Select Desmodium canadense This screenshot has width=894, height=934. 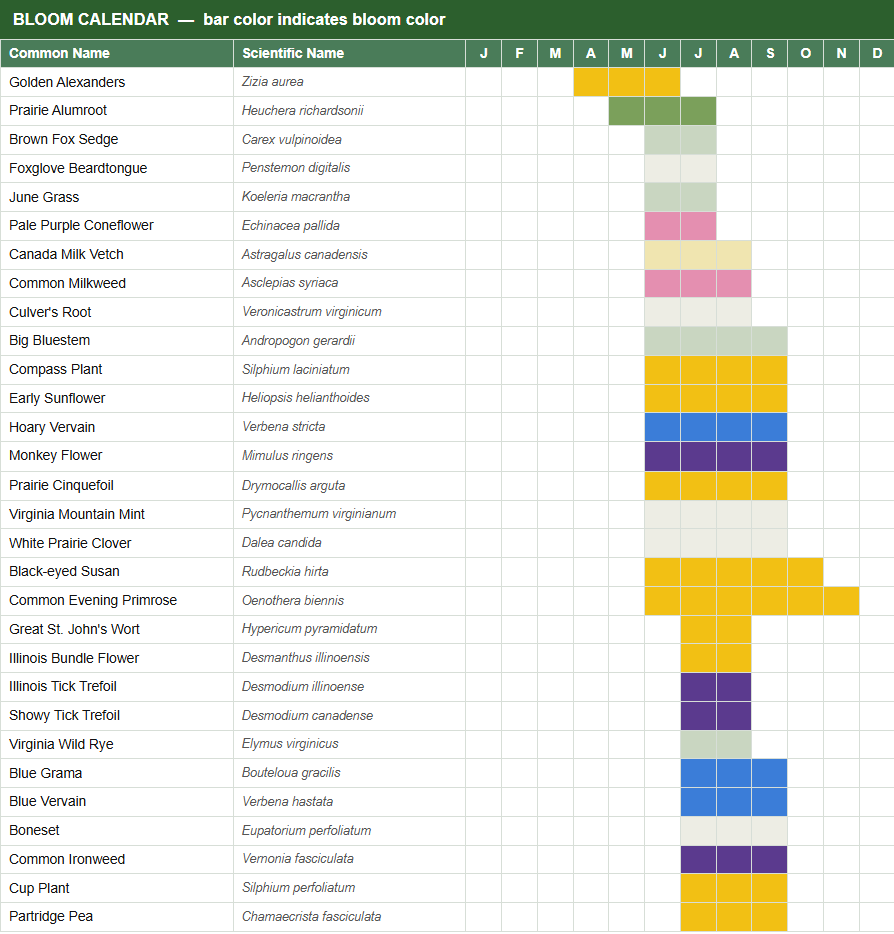(307, 715)
